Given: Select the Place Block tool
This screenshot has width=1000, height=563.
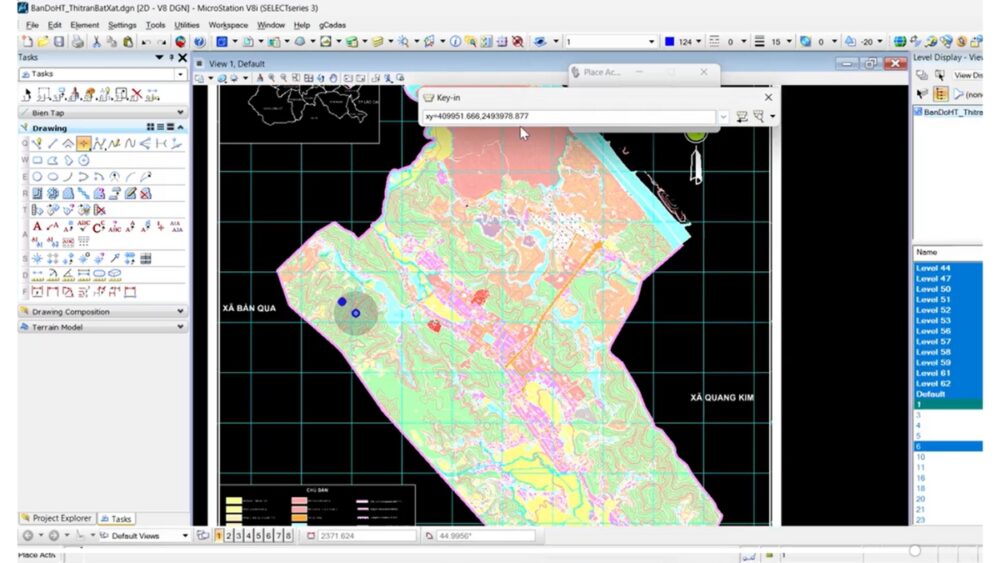Looking at the screenshot, I should point(38,160).
